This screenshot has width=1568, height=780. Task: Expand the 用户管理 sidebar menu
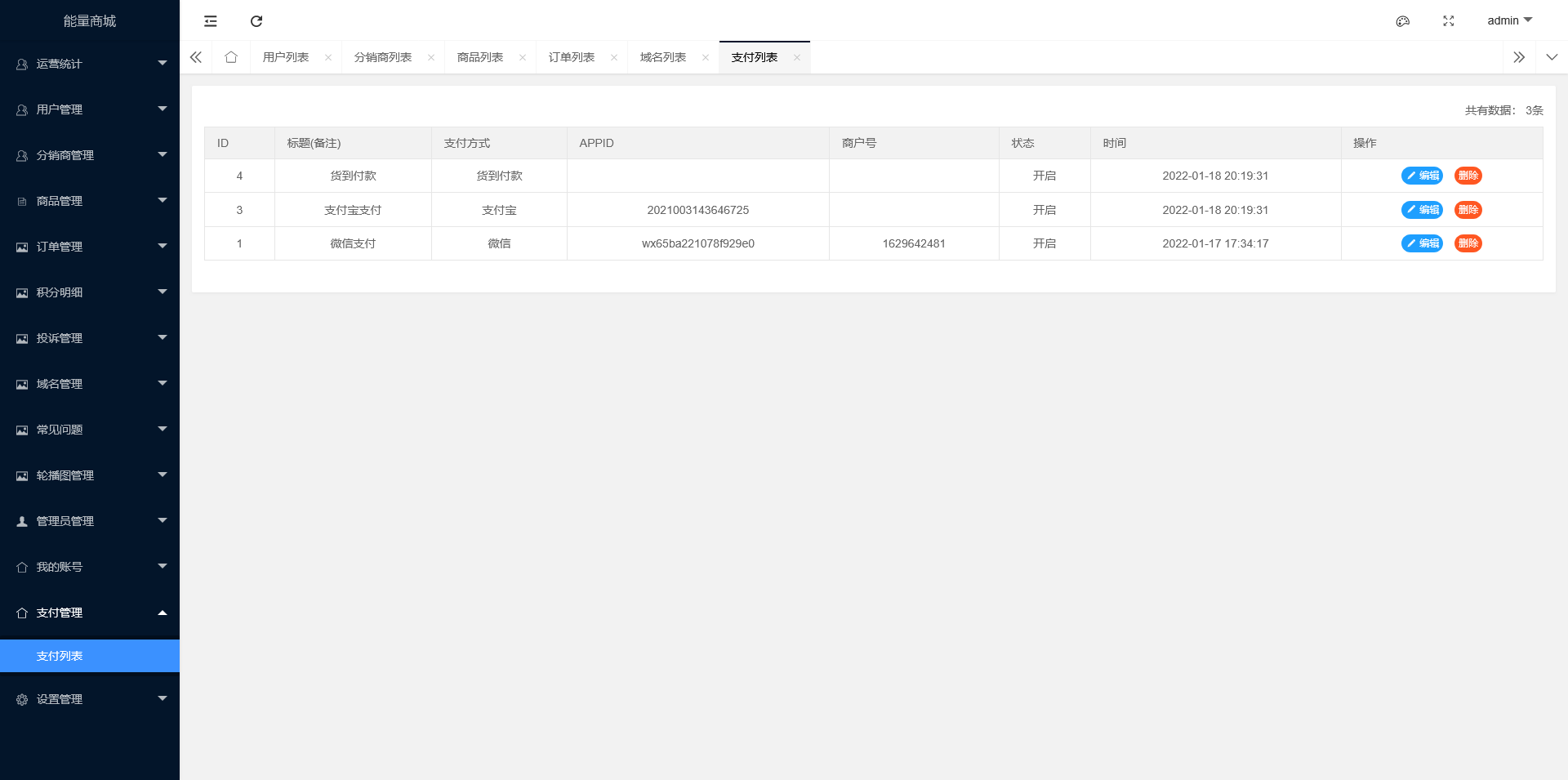pyautogui.click(x=90, y=109)
